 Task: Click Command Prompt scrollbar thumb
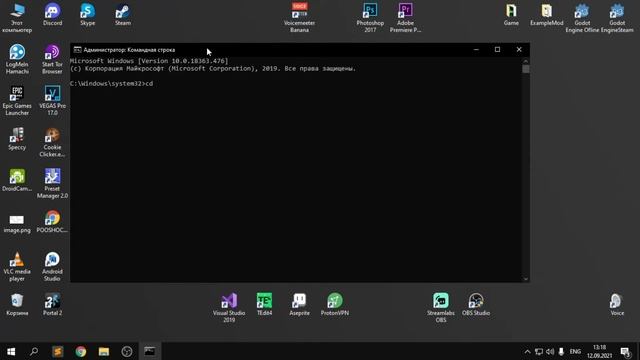point(526,69)
